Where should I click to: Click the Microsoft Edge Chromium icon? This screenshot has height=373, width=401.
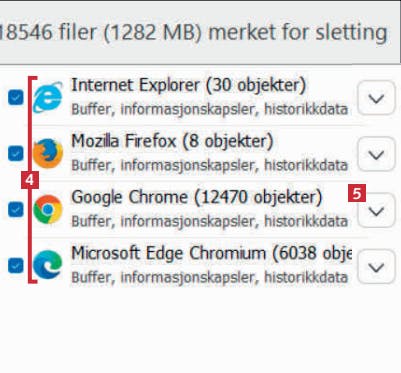48,265
